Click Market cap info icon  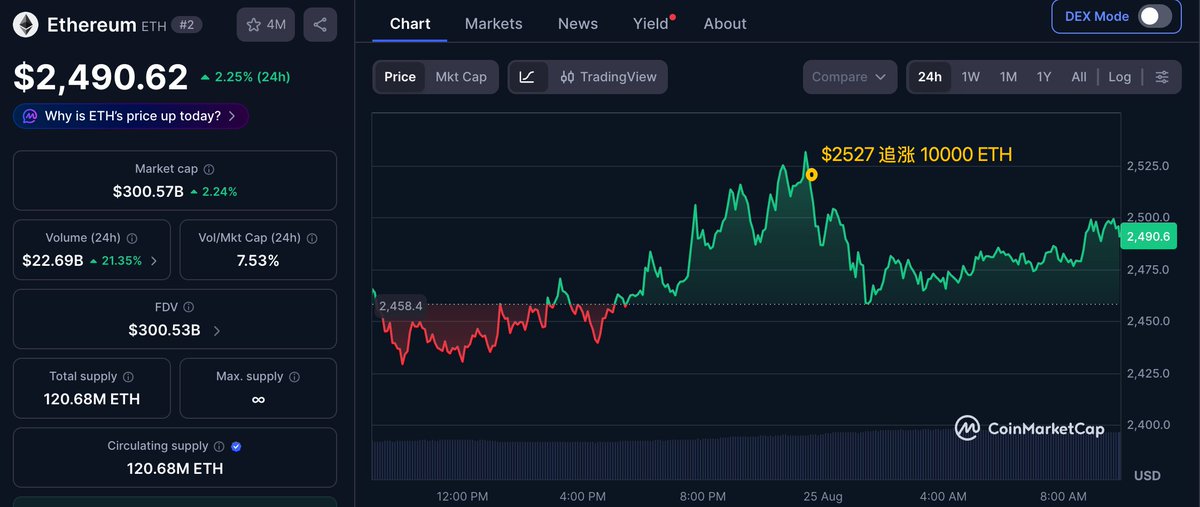point(209,170)
